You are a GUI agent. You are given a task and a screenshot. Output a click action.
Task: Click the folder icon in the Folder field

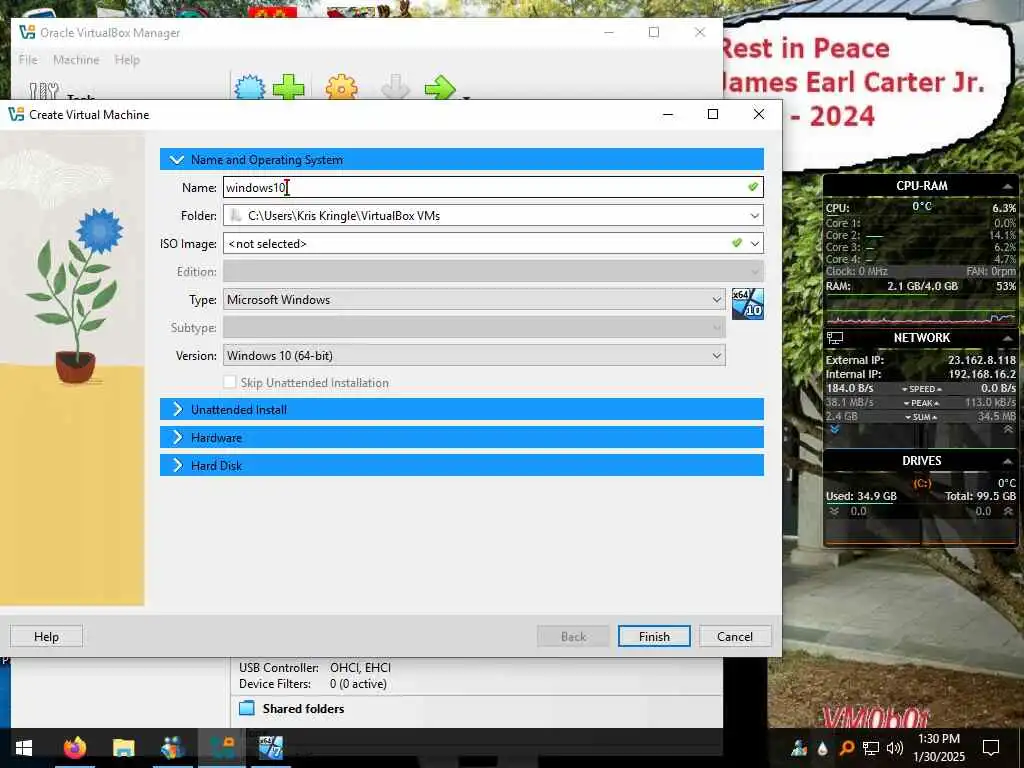236,216
